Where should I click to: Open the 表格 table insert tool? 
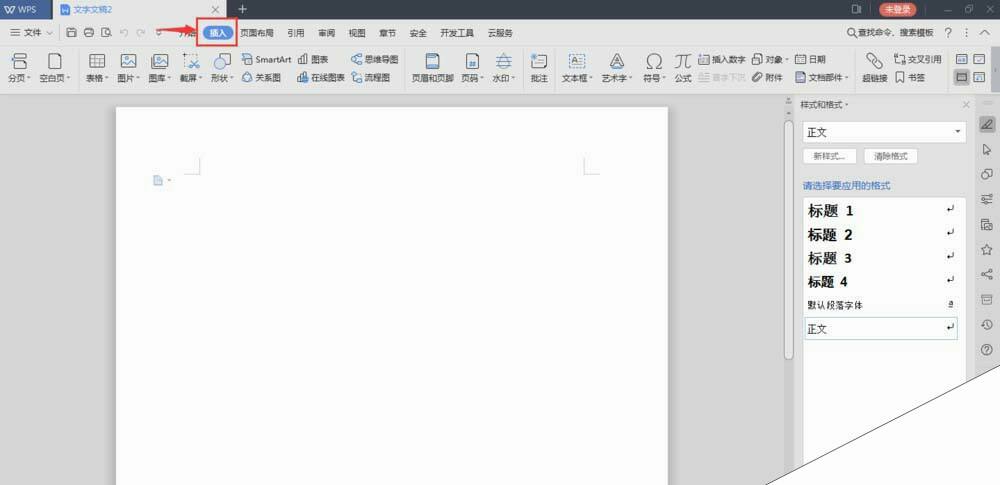[97, 68]
